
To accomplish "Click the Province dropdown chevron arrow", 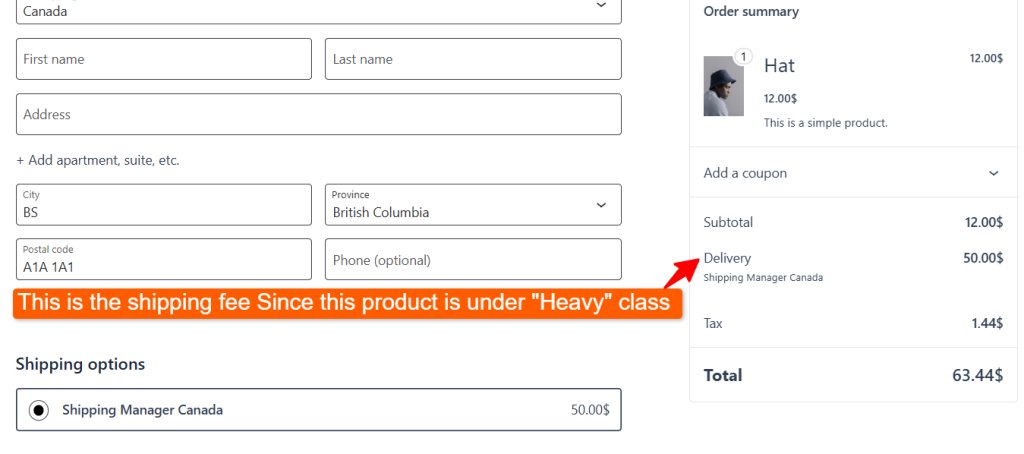I will [601, 205].
